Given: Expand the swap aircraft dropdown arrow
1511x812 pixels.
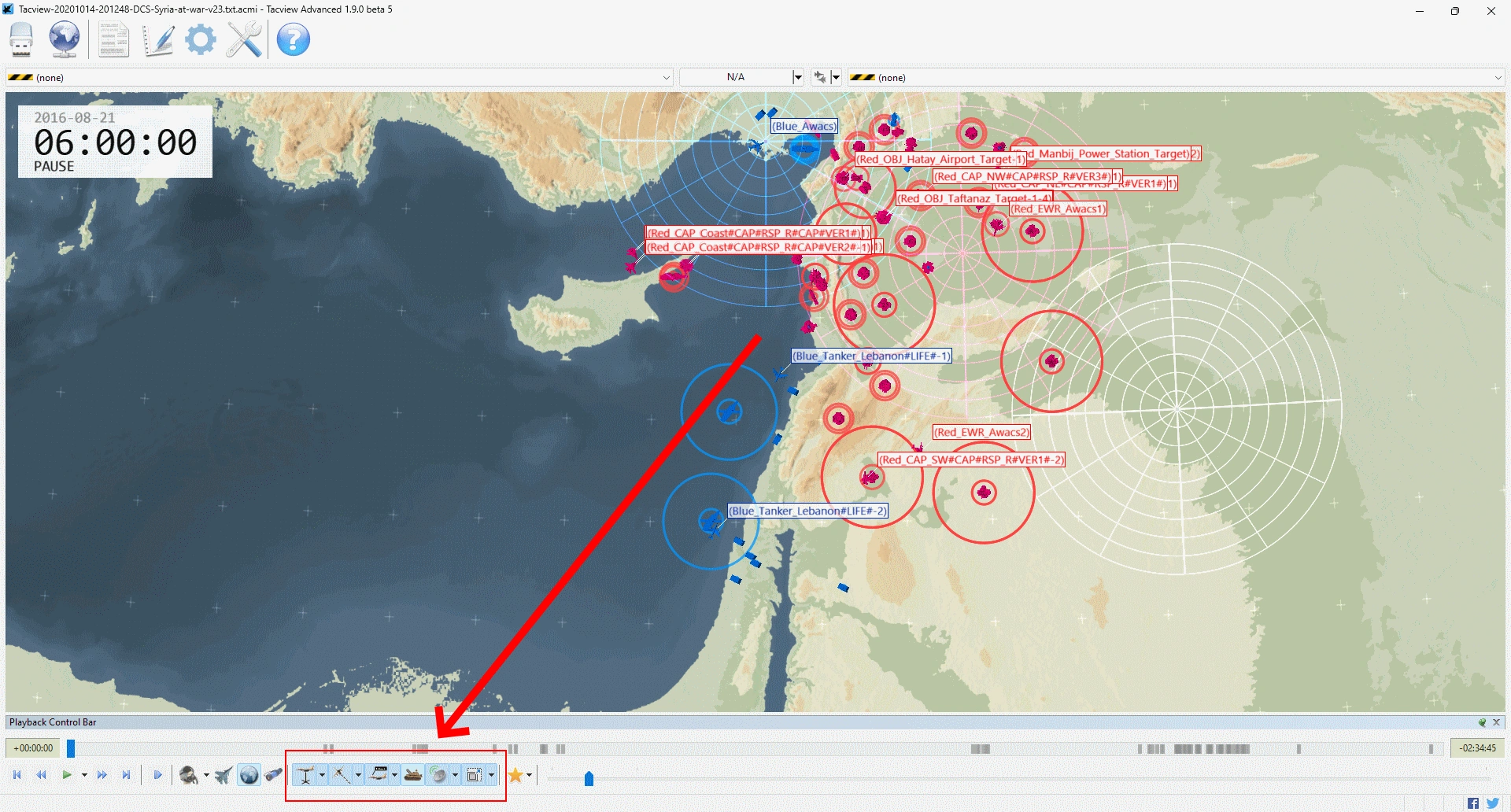Looking at the screenshot, I should pos(836,77).
